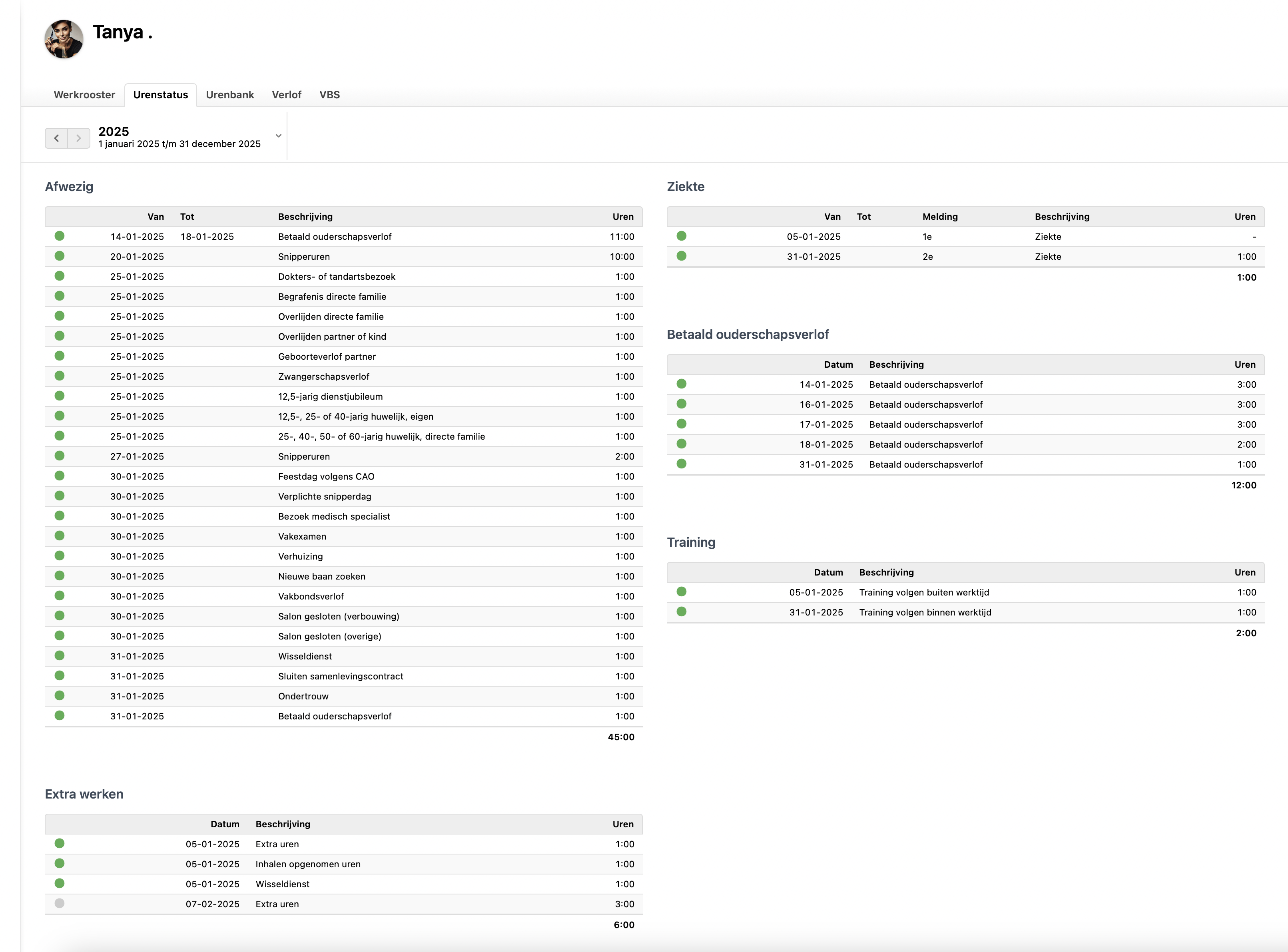Open the 2025 period dropdown chevron
Screen dimensions: 1288x952
coord(278,136)
